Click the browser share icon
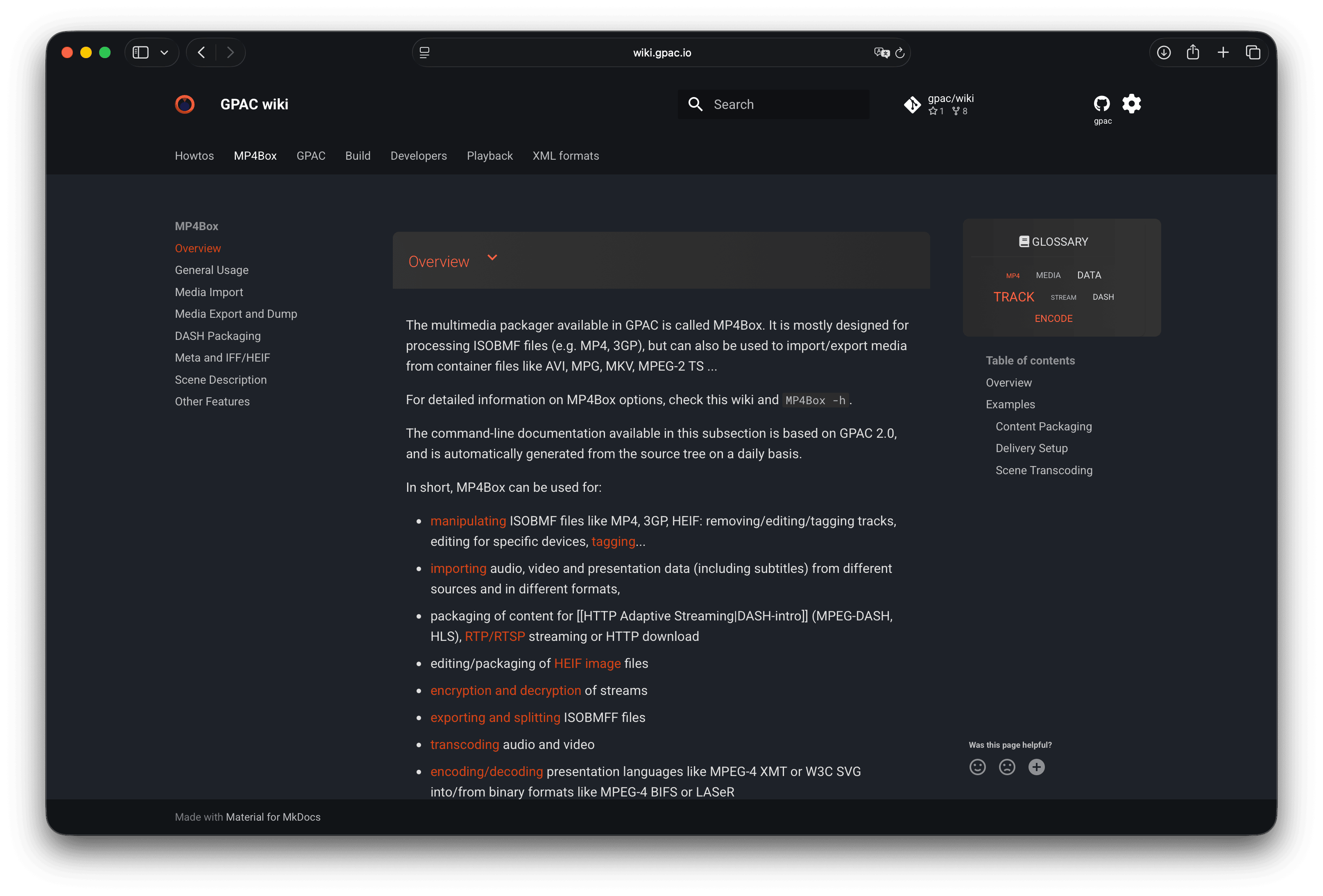 coord(1193,52)
